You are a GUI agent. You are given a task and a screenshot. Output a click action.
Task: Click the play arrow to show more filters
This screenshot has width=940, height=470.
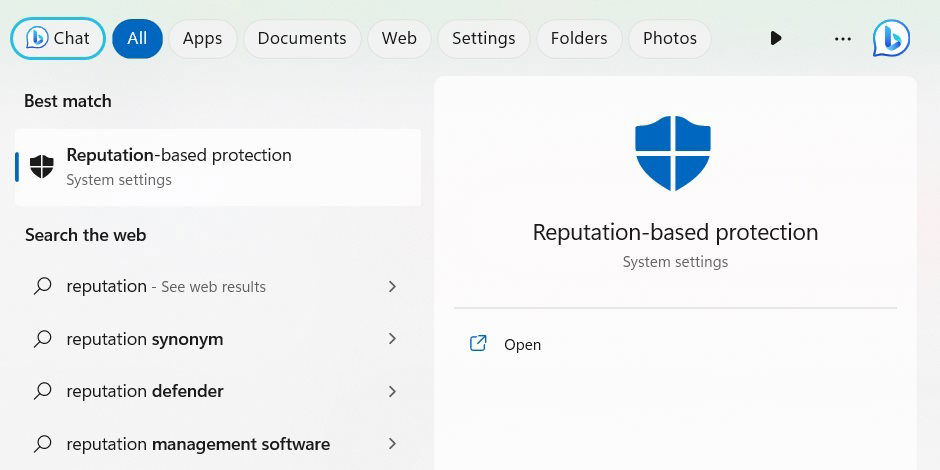click(776, 38)
